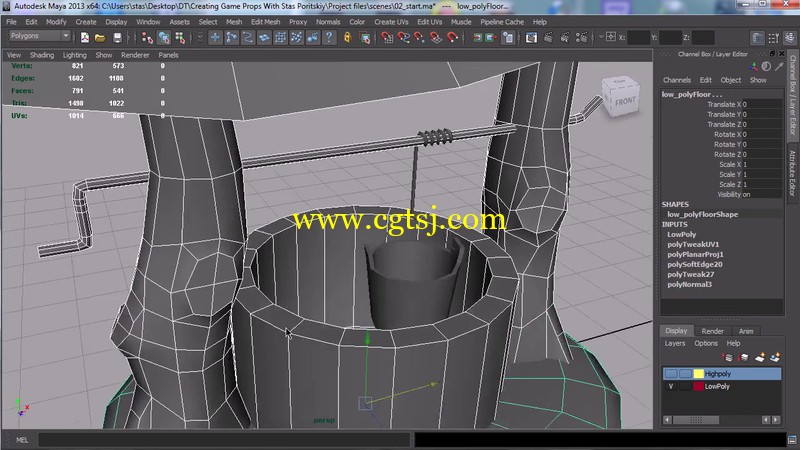Show the Attribute Editor sidebar icon
800x450 pixels.
[x=758, y=38]
